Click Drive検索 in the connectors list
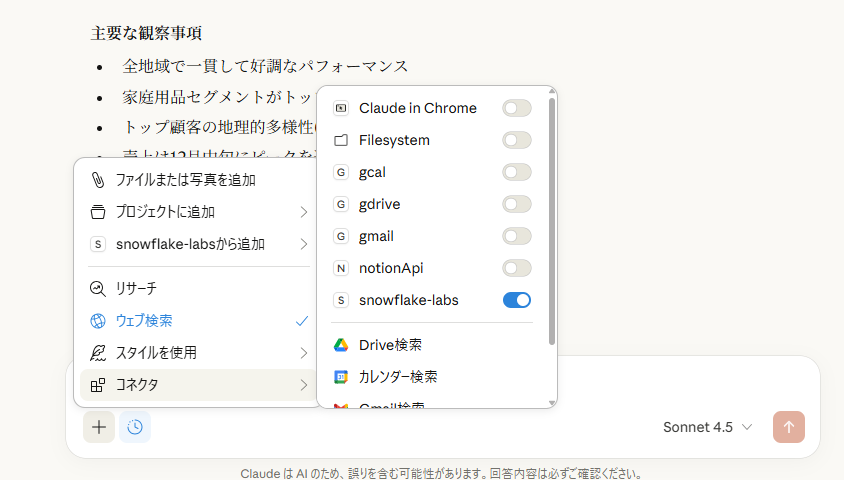Viewport: 844px width, 480px height. [x=390, y=345]
